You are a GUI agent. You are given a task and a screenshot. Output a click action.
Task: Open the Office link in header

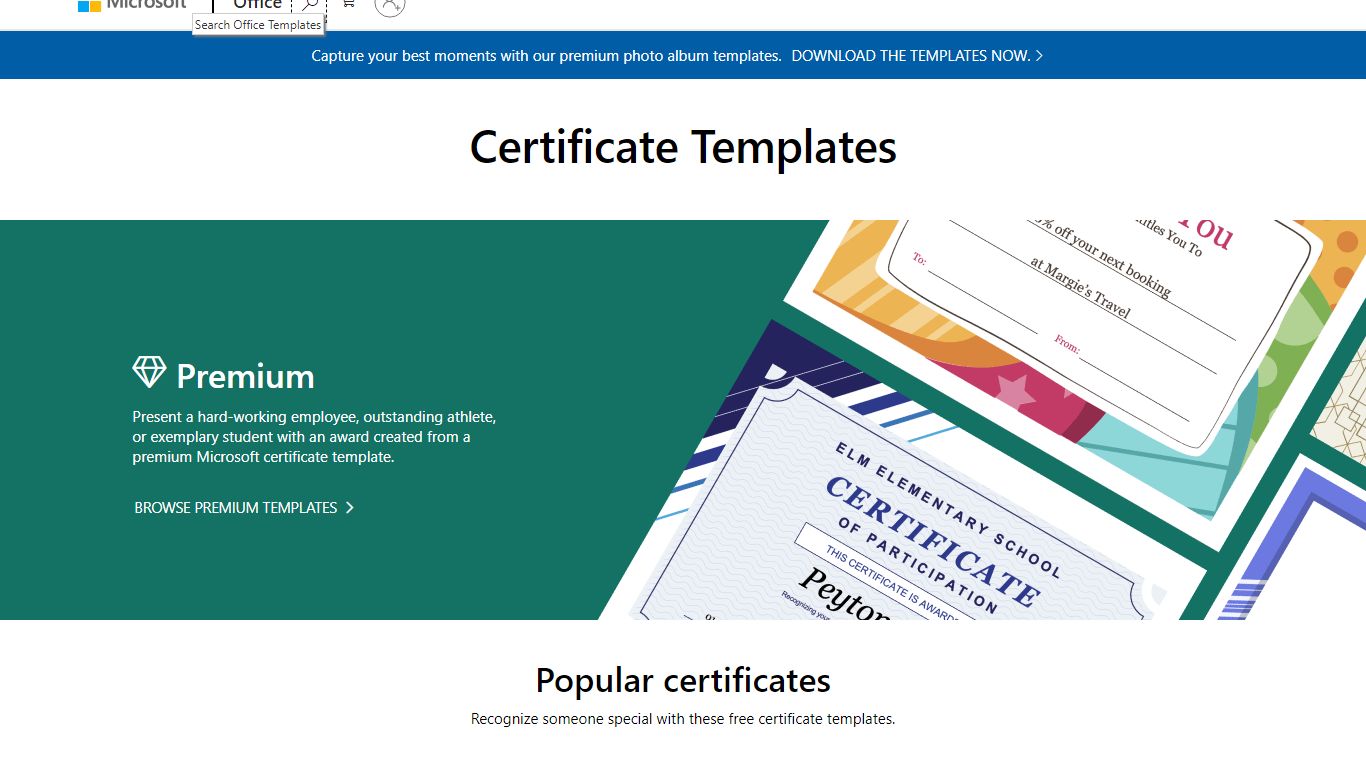click(257, 5)
